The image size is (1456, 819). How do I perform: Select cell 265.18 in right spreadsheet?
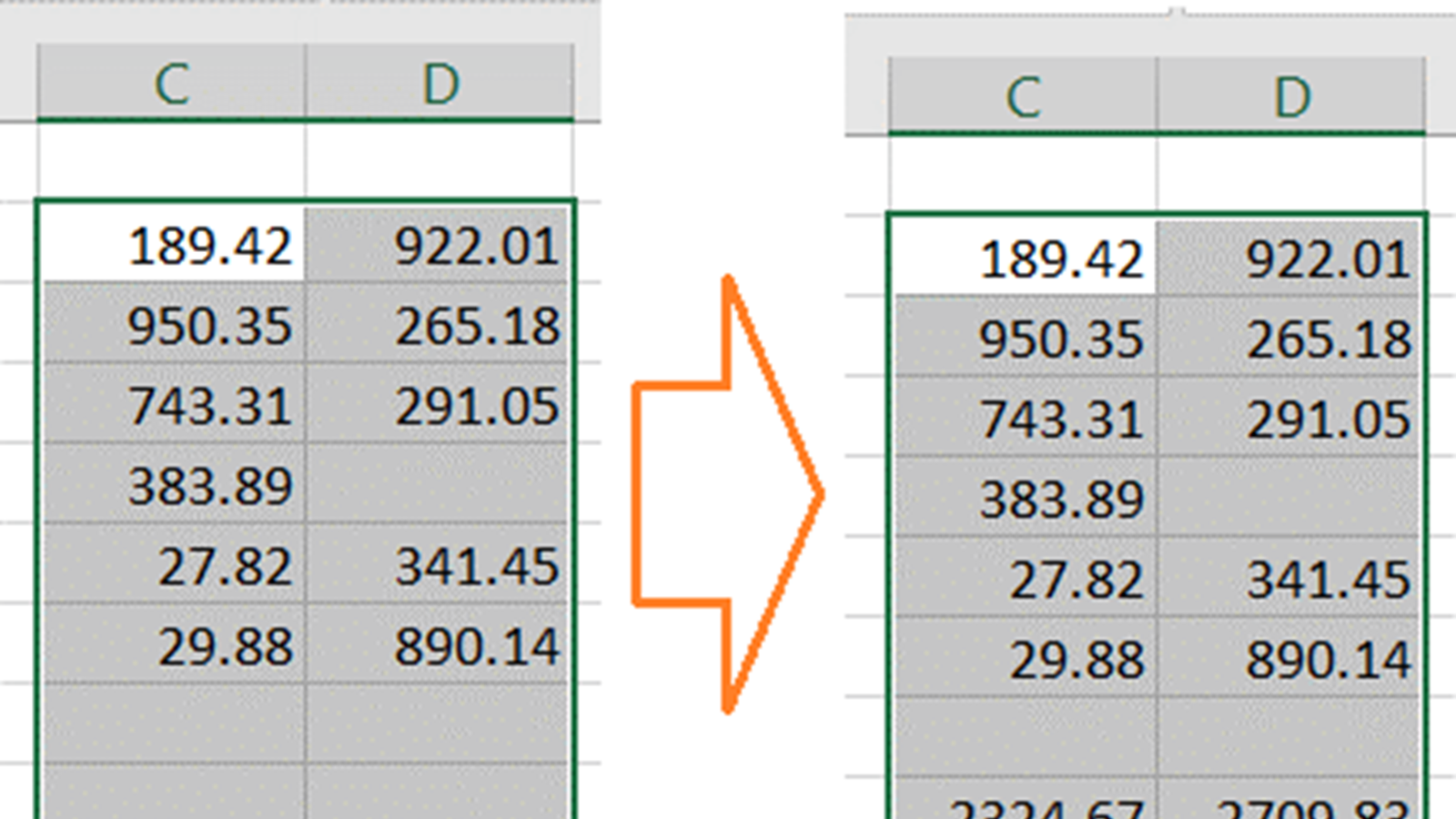click(1292, 339)
